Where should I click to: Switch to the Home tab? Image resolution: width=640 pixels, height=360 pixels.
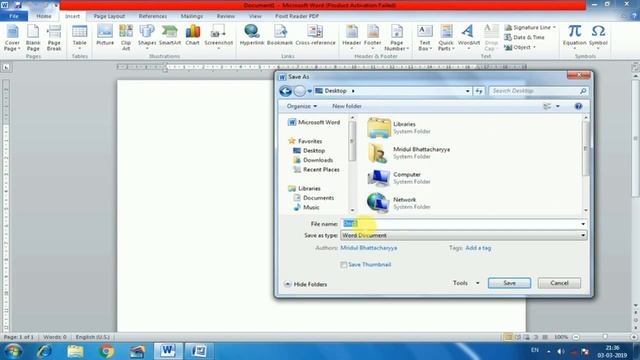[x=44, y=16]
